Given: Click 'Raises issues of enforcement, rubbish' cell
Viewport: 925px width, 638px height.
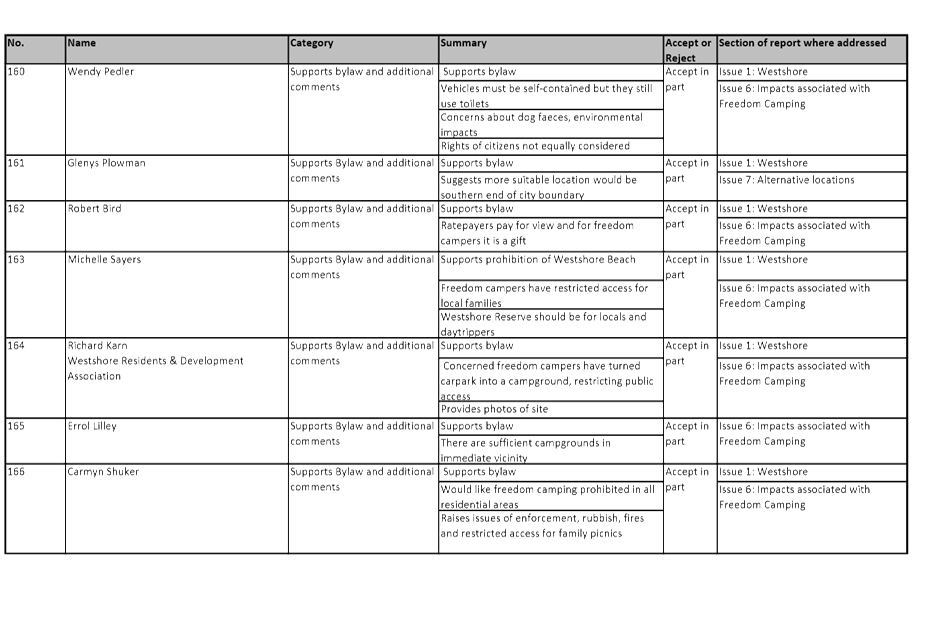Looking at the screenshot, I should click(551, 532).
